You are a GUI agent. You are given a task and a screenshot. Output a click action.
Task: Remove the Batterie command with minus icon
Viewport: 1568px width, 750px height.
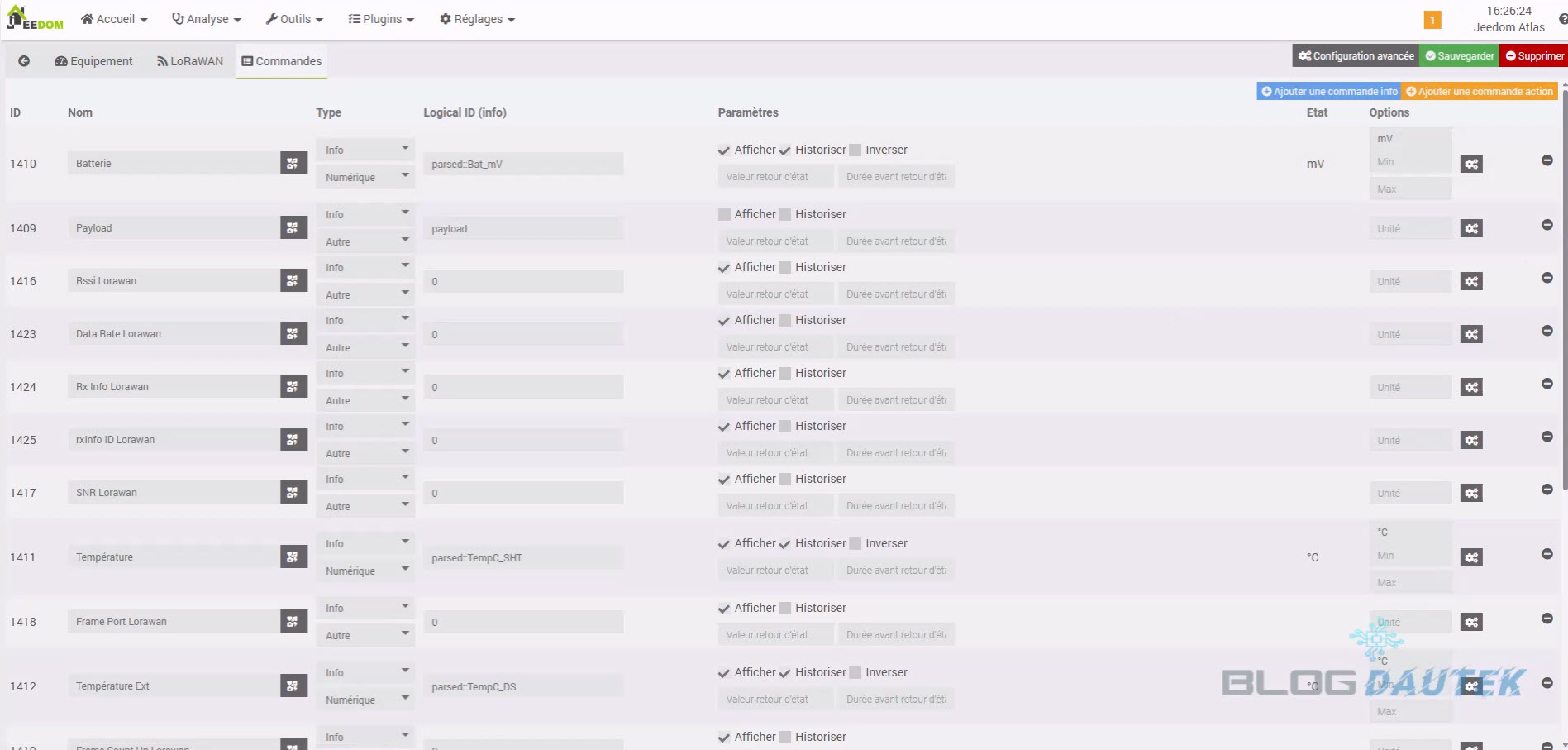1547,160
